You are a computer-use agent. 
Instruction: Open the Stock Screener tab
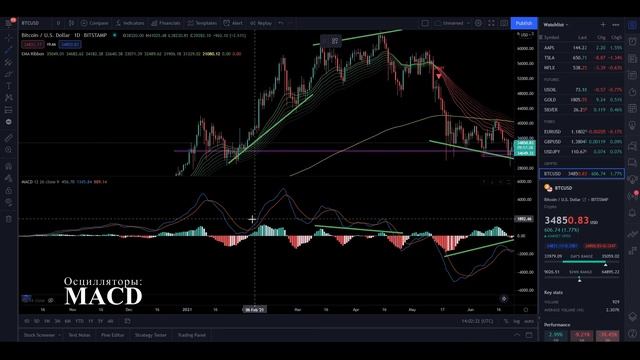pyautogui.click(x=39, y=335)
